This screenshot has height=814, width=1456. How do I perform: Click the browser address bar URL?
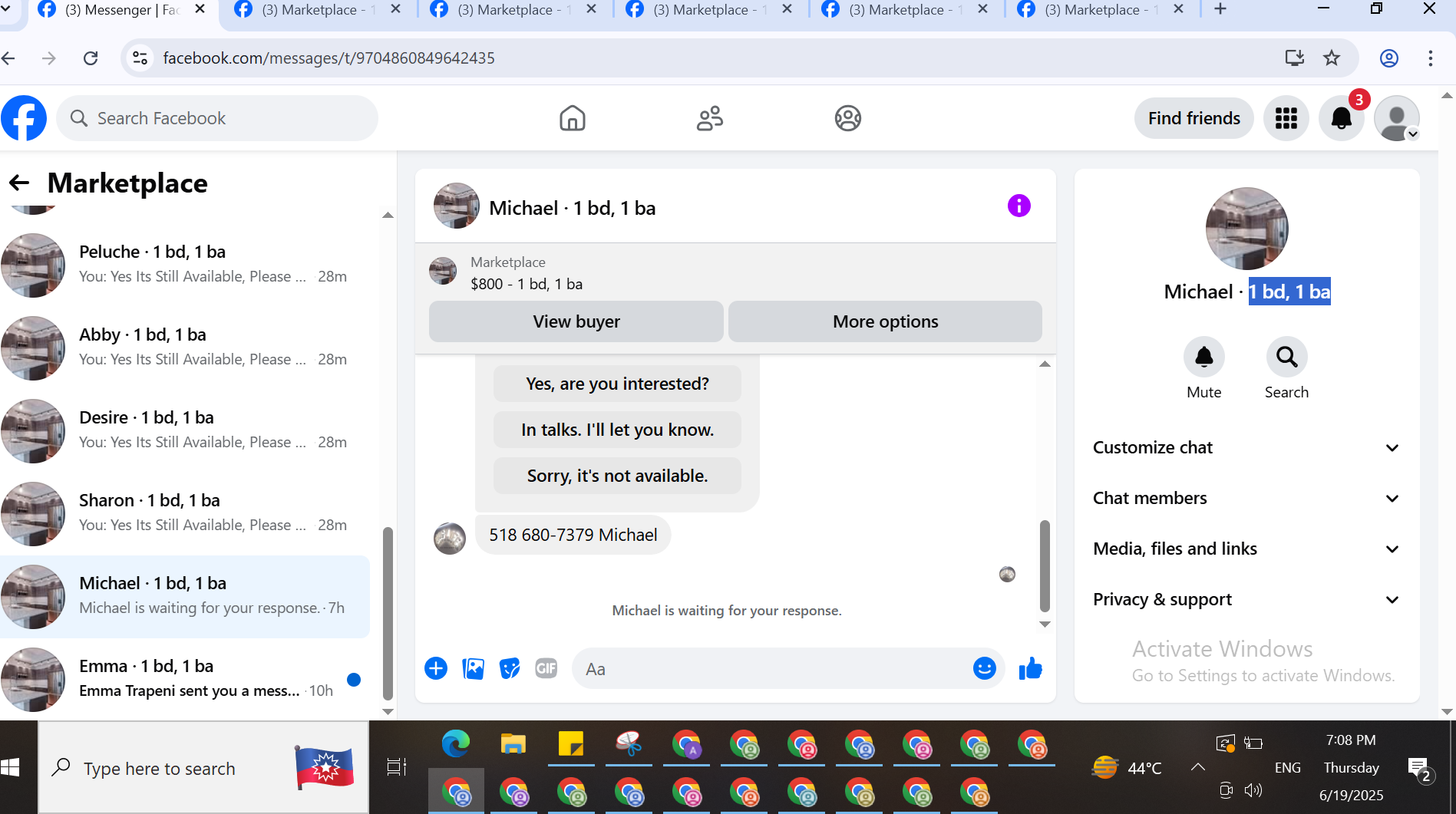tap(329, 58)
